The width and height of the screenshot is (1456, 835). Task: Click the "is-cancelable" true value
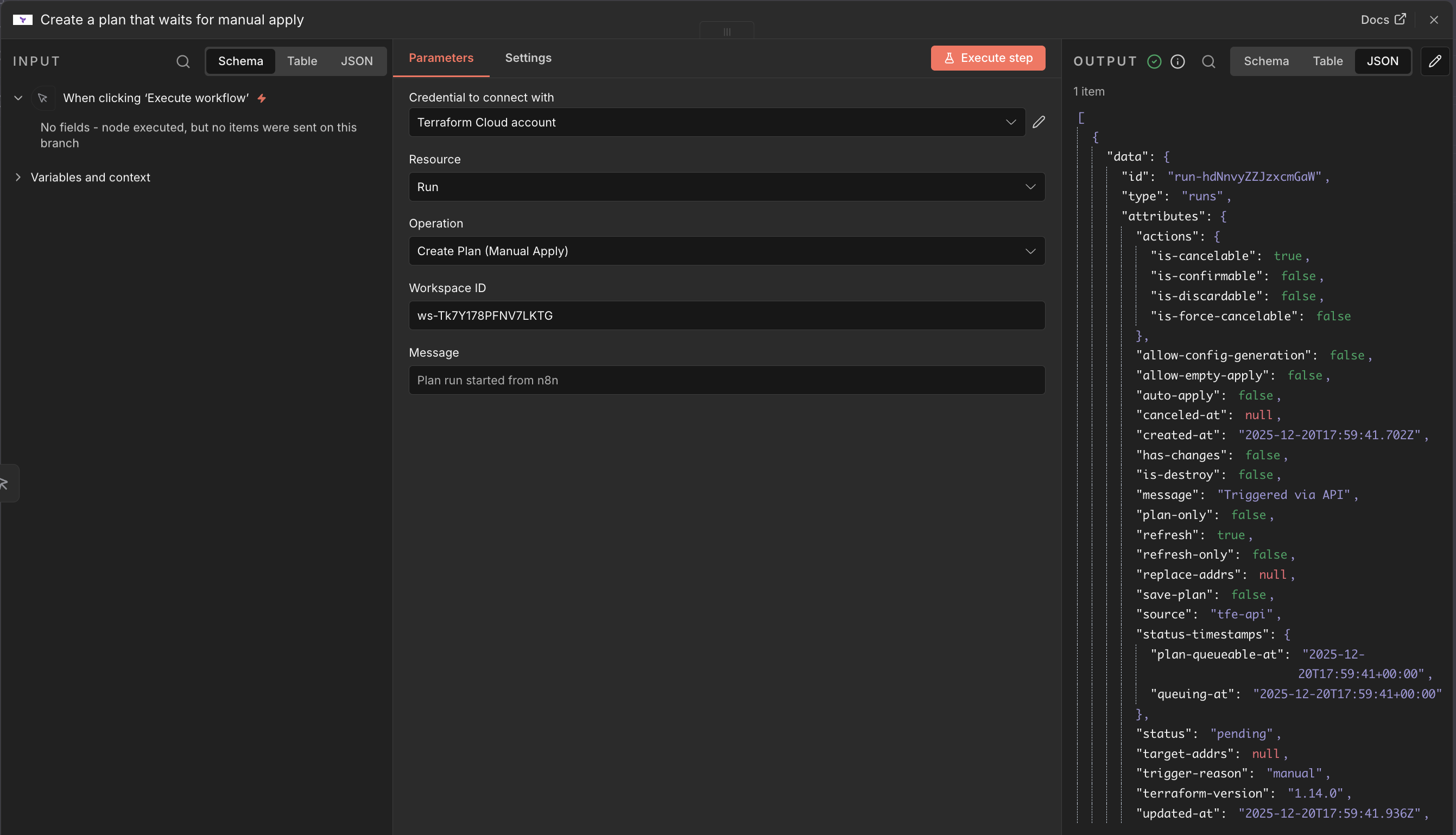coord(1287,256)
